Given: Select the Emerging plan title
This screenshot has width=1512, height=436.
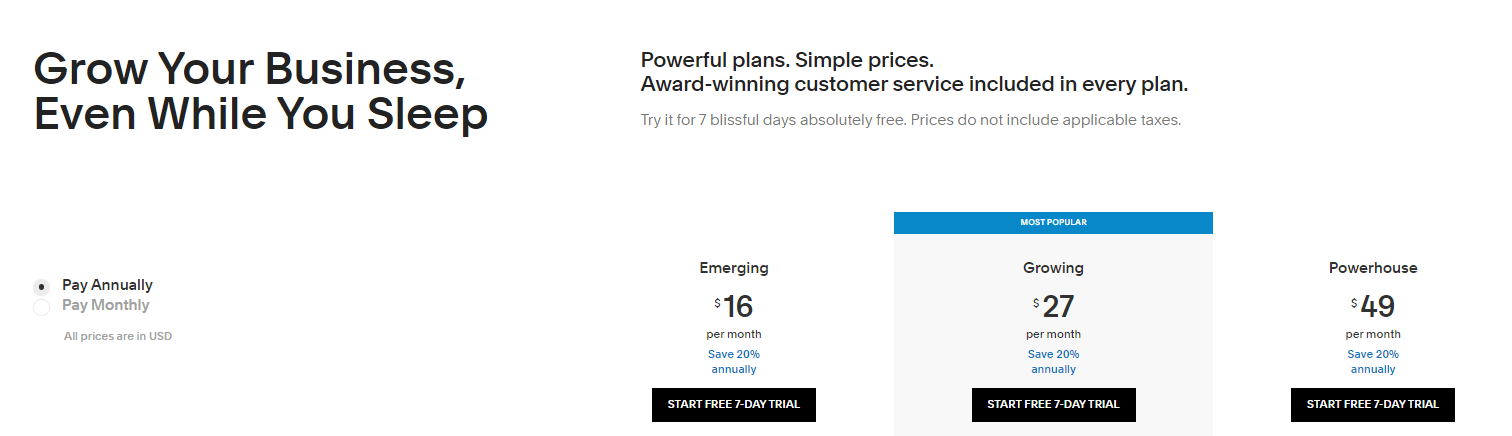Looking at the screenshot, I should tap(734, 268).
